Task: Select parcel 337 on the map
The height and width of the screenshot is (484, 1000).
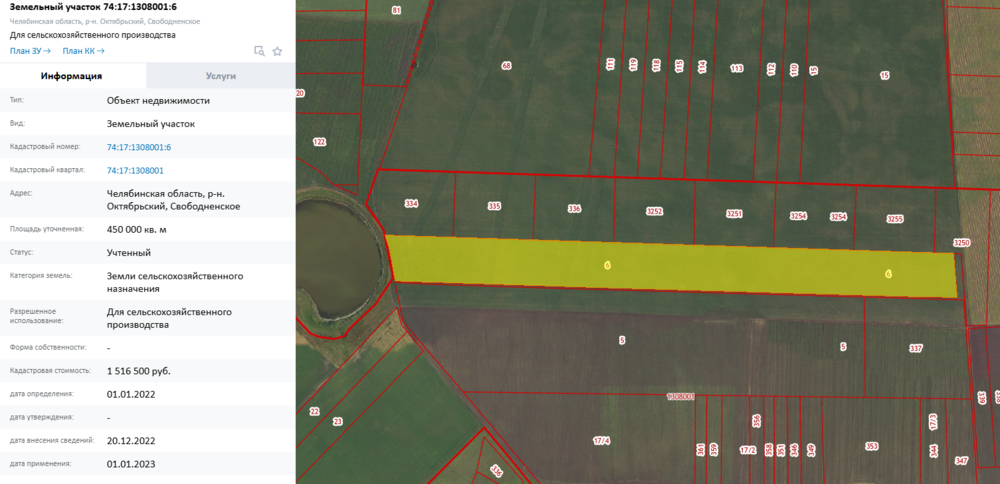Action: (916, 349)
